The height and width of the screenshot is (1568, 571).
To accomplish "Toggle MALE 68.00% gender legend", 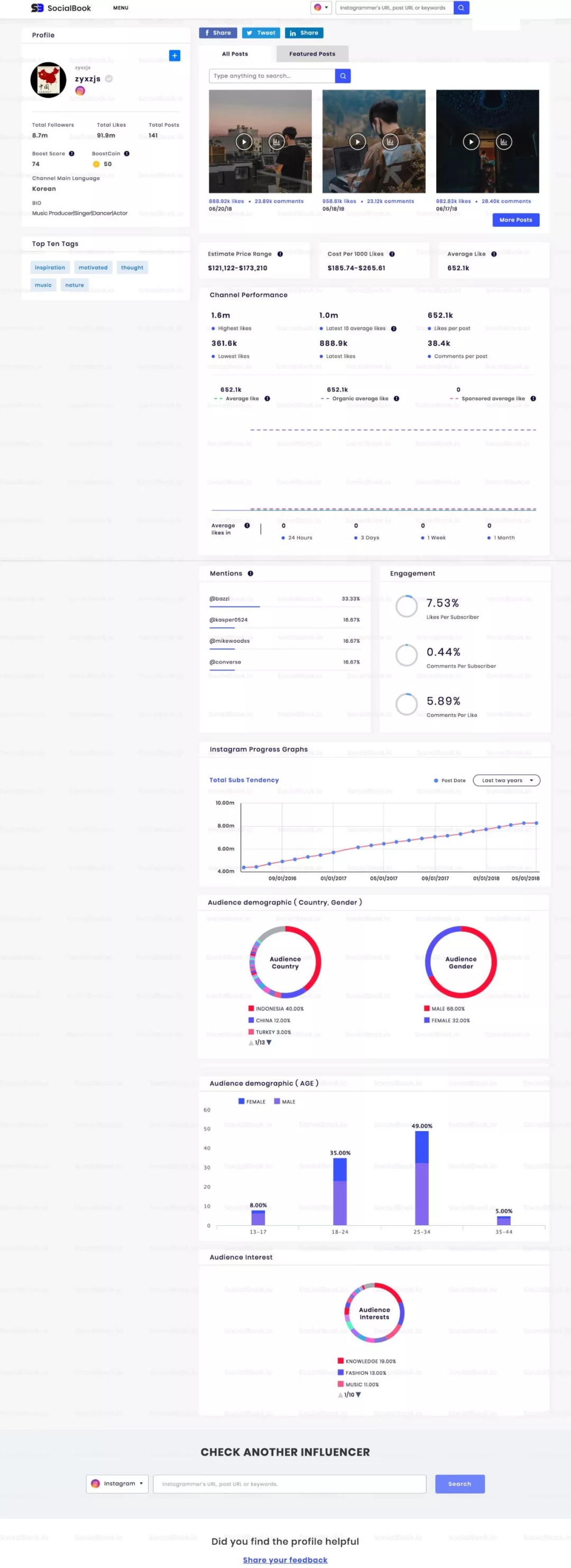I will 445,1009.
